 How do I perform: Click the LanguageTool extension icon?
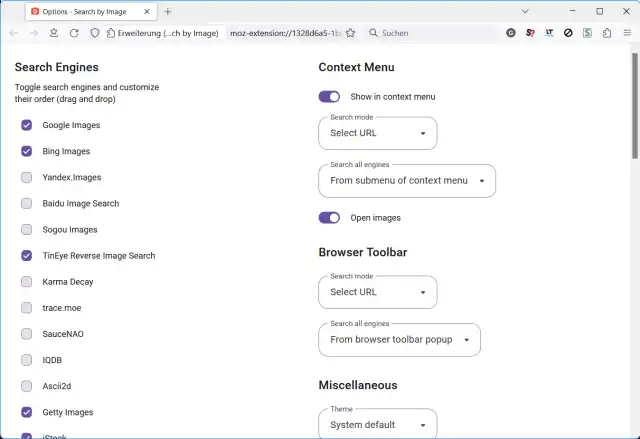[549, 33]
